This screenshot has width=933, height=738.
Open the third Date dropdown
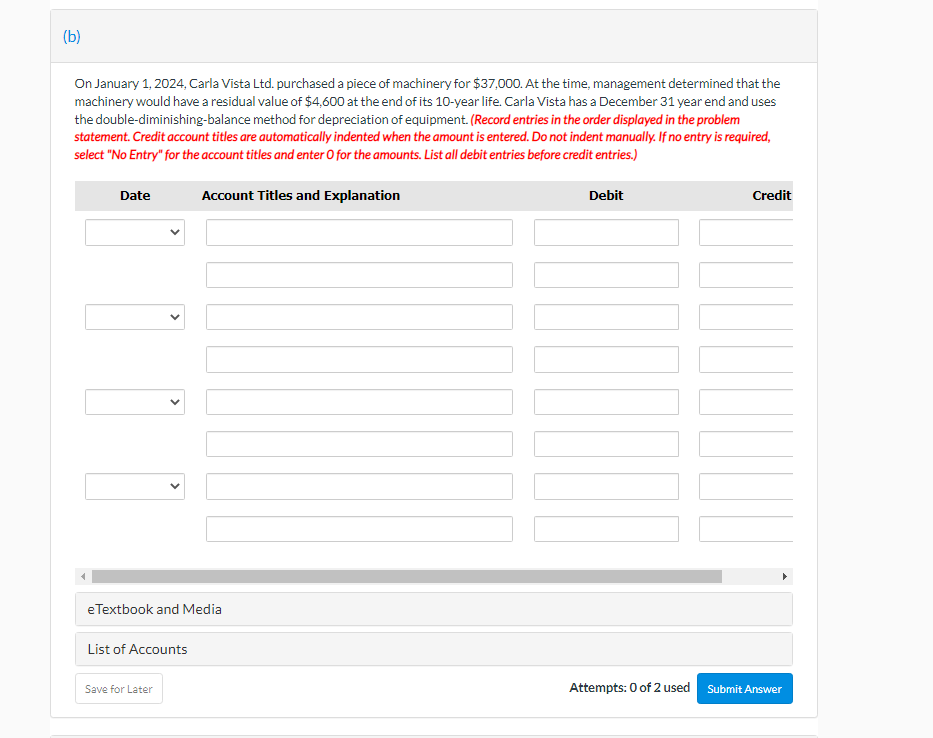point(135,402)
